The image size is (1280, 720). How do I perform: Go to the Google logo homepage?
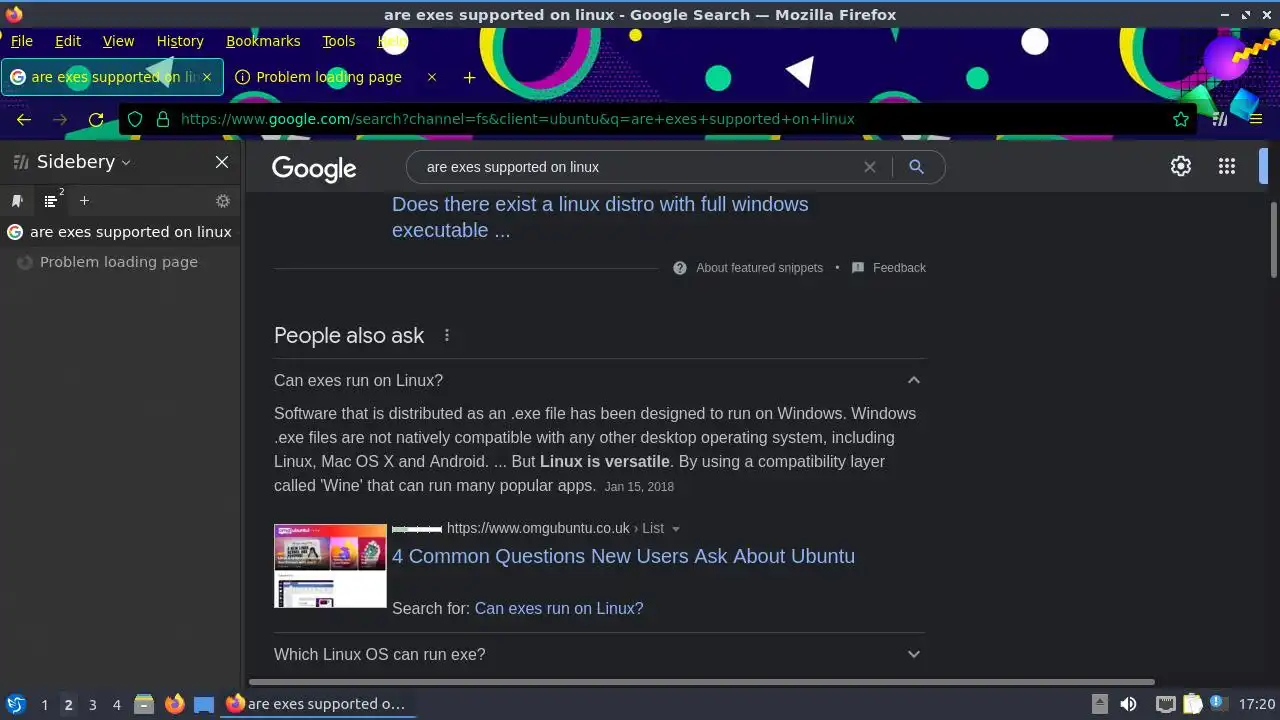314,168
